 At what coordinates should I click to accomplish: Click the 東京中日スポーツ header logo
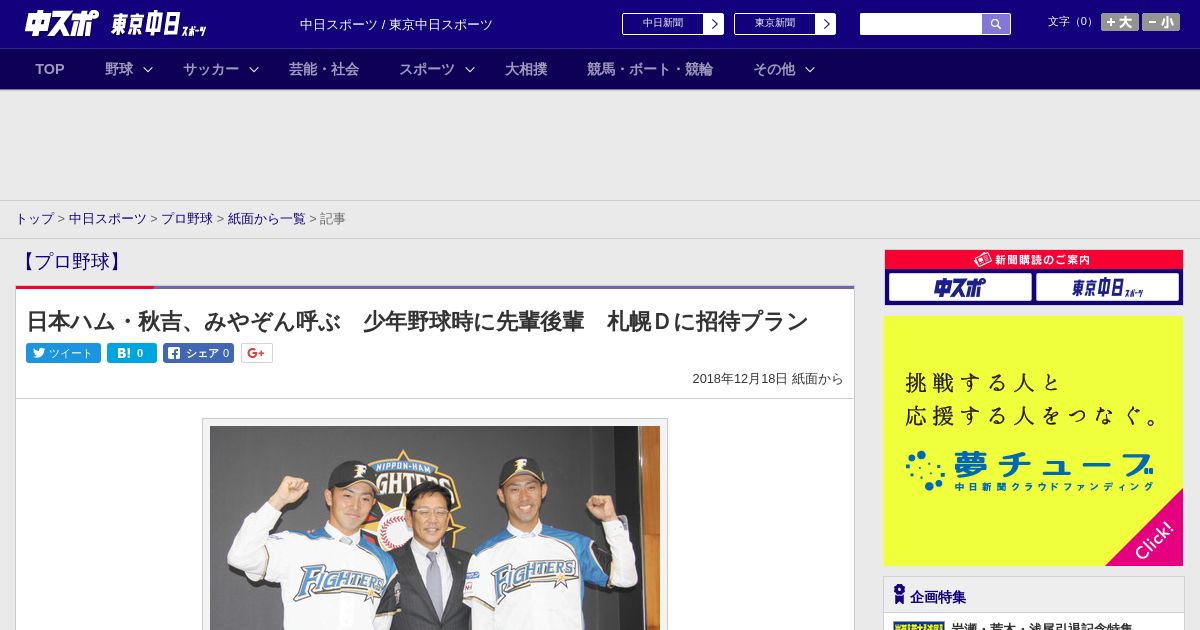tap(158, 24)
